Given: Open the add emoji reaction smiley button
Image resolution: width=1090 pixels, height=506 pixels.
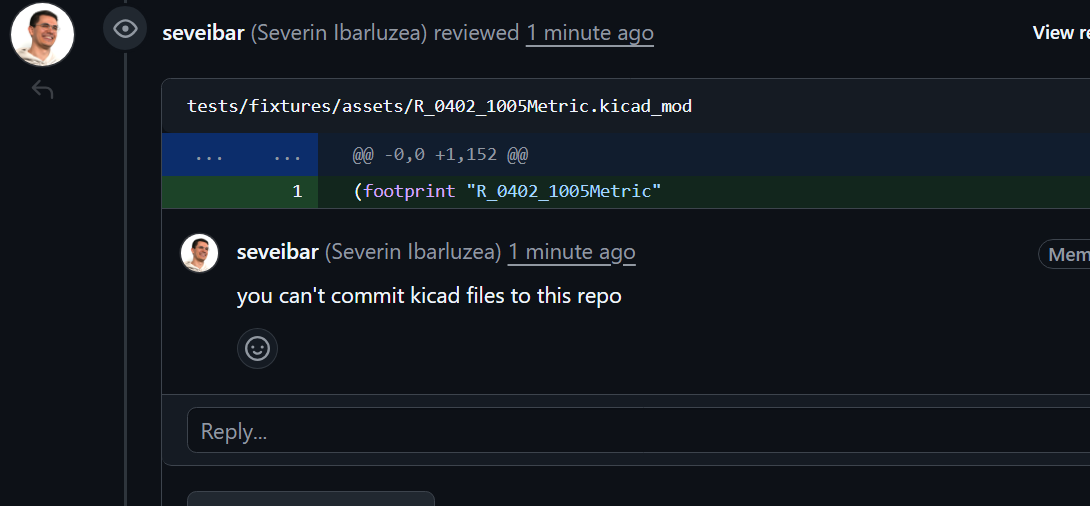Looking at the screenshot, I should (257, 348).
